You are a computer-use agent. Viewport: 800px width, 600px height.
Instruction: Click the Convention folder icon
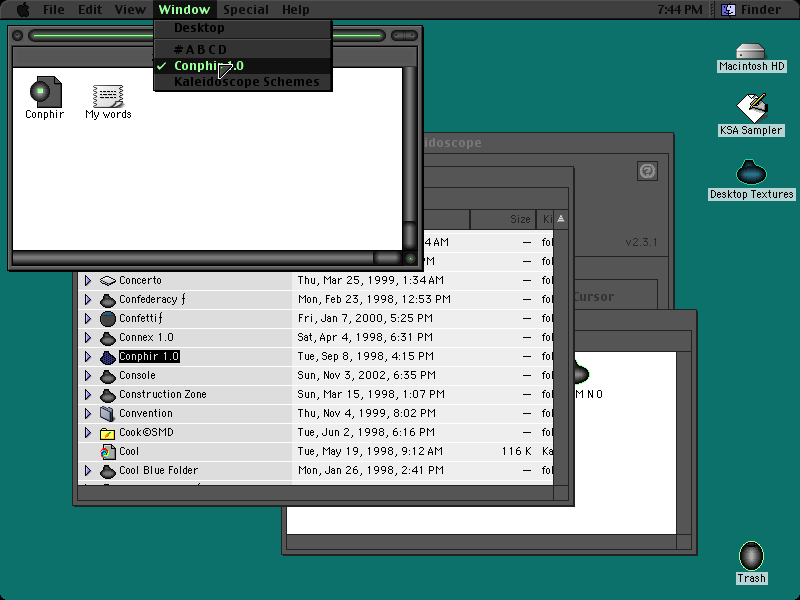coord(108,414)
